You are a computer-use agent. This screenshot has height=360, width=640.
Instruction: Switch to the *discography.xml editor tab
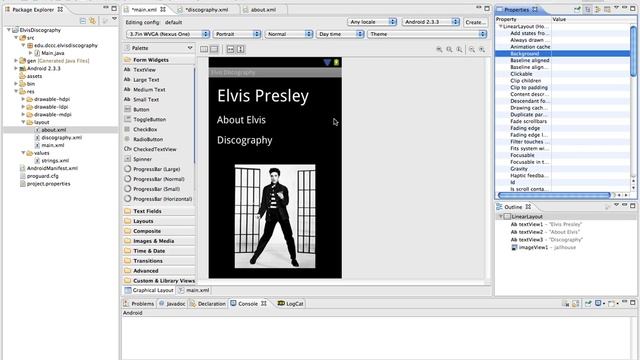pos(207,9)
